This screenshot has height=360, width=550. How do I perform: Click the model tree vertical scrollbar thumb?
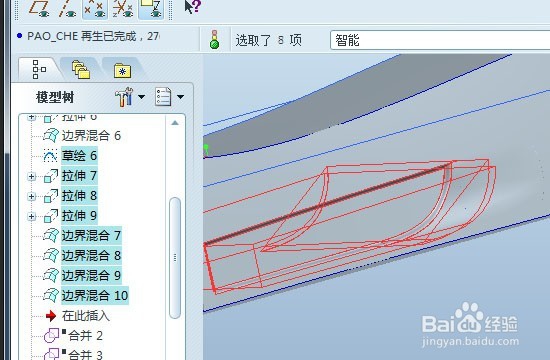pos(175,258)
